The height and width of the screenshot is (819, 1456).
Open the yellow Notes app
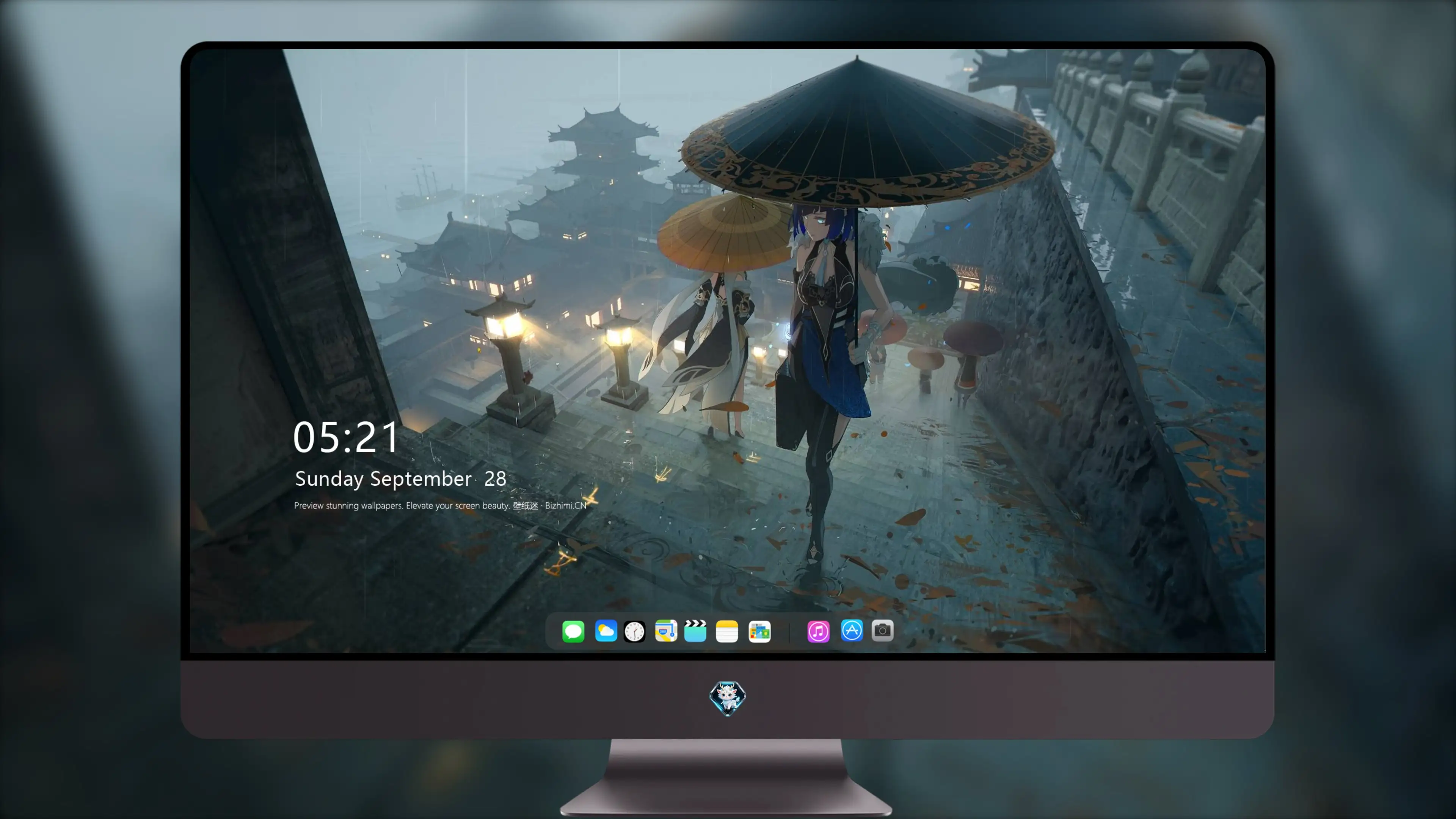727,631
